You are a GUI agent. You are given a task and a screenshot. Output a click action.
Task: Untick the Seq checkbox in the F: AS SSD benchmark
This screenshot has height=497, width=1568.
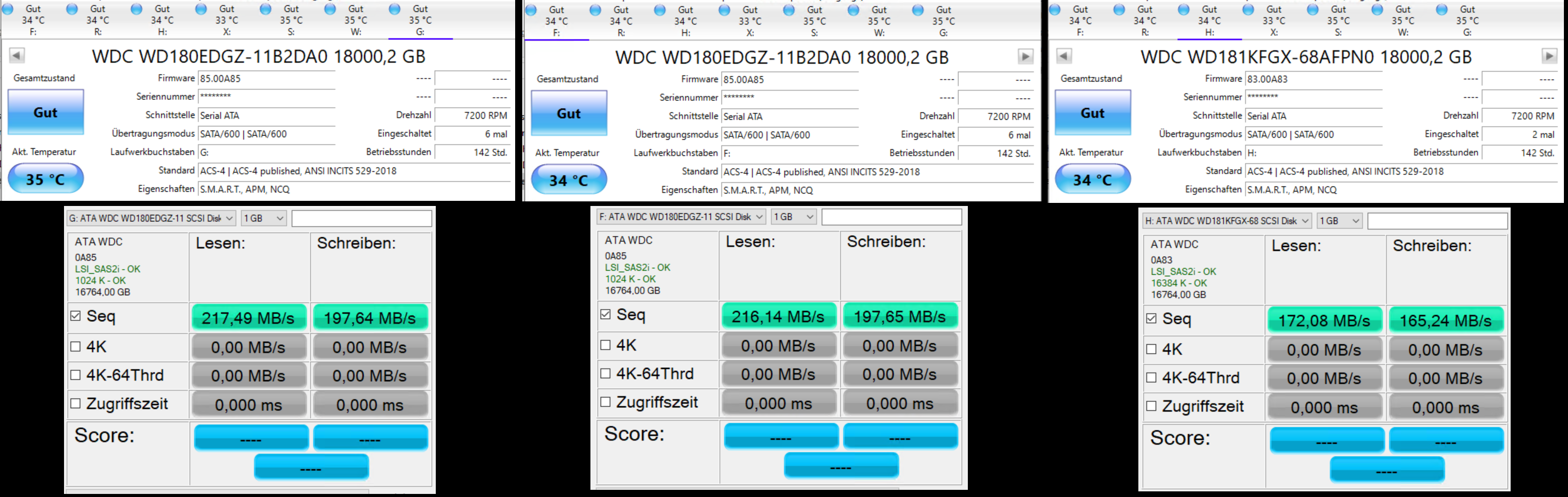point(605,314)
